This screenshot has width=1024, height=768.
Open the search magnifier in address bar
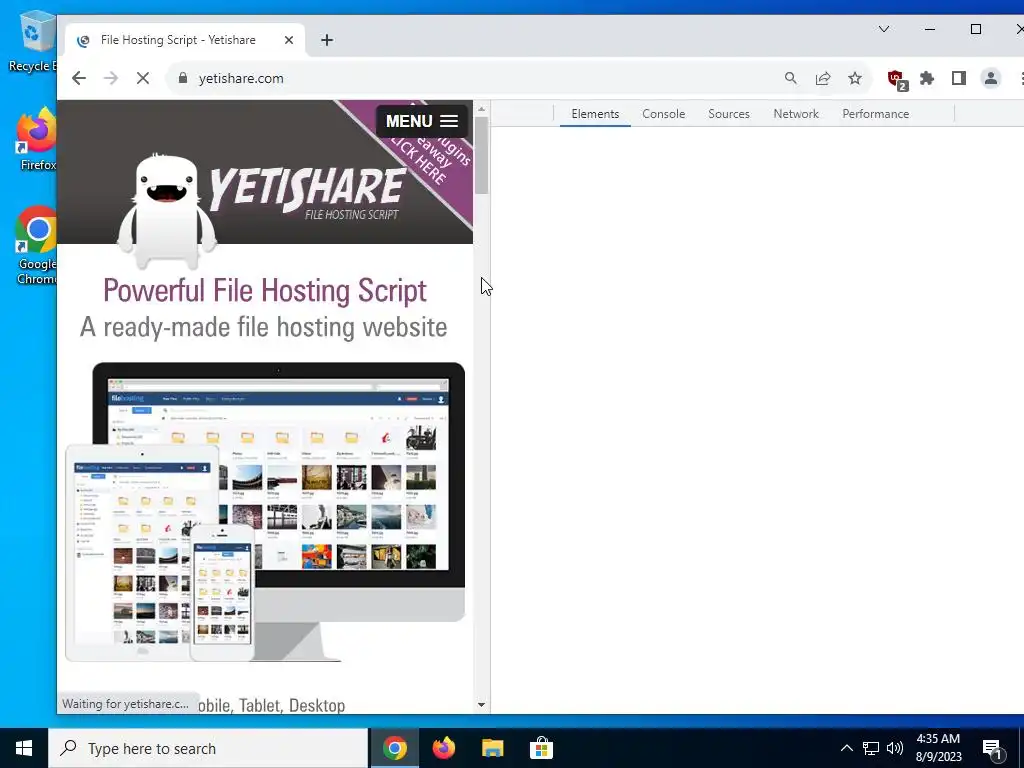click(x=791, y=78)
